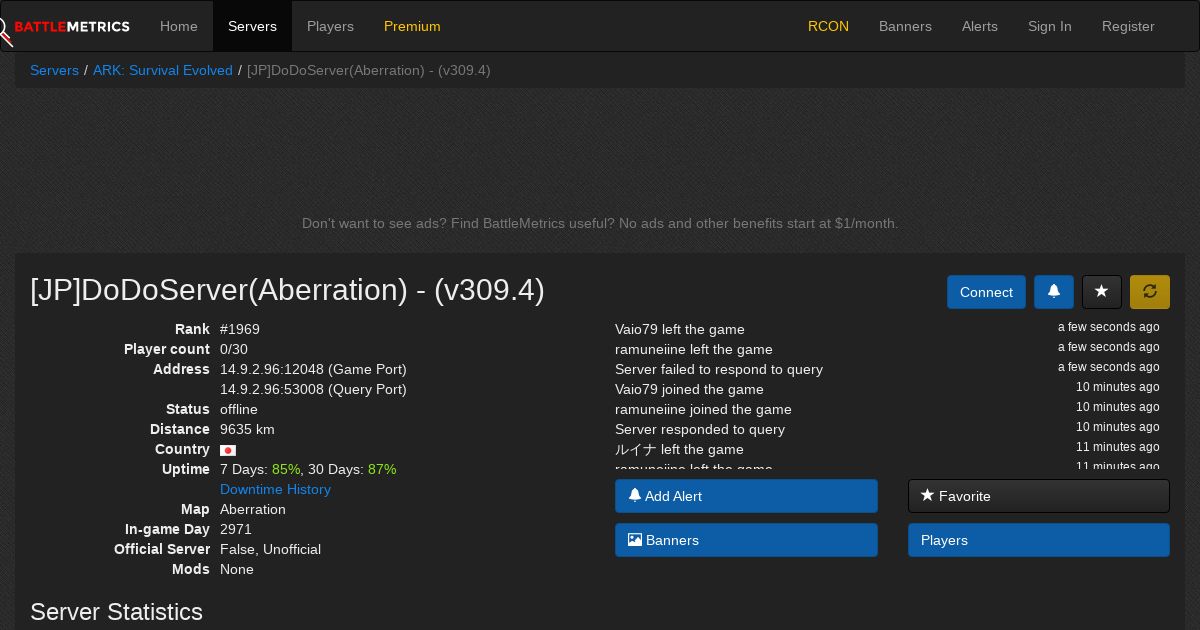1200x630 pixels.
Task: Click the Japan flag icon
Action: point(228,450)
